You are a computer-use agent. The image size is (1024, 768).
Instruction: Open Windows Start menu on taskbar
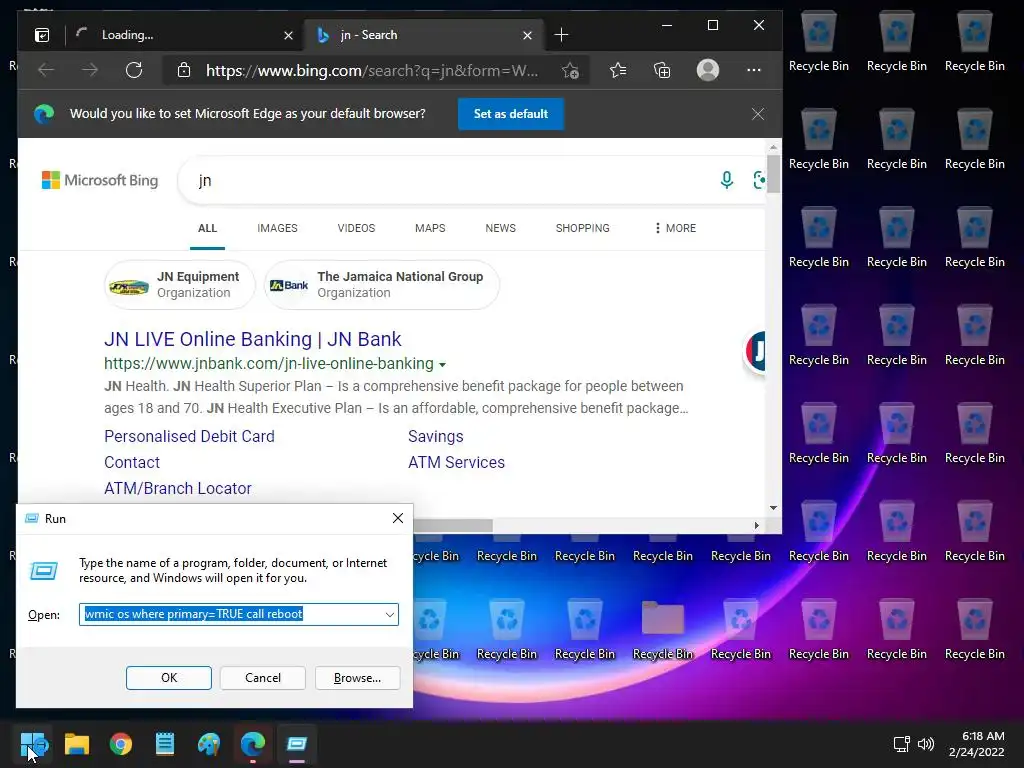click(x=33, y=744)
